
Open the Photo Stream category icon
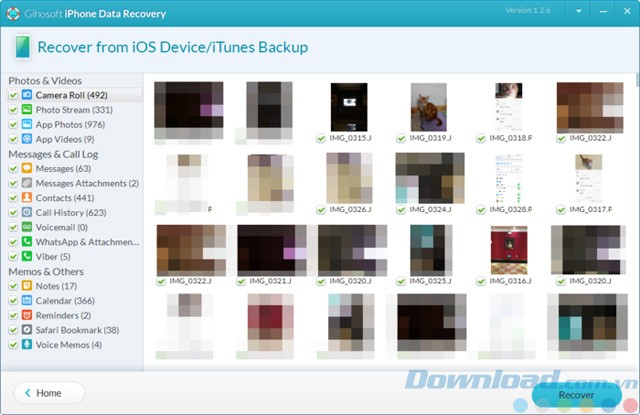point(26,110)
